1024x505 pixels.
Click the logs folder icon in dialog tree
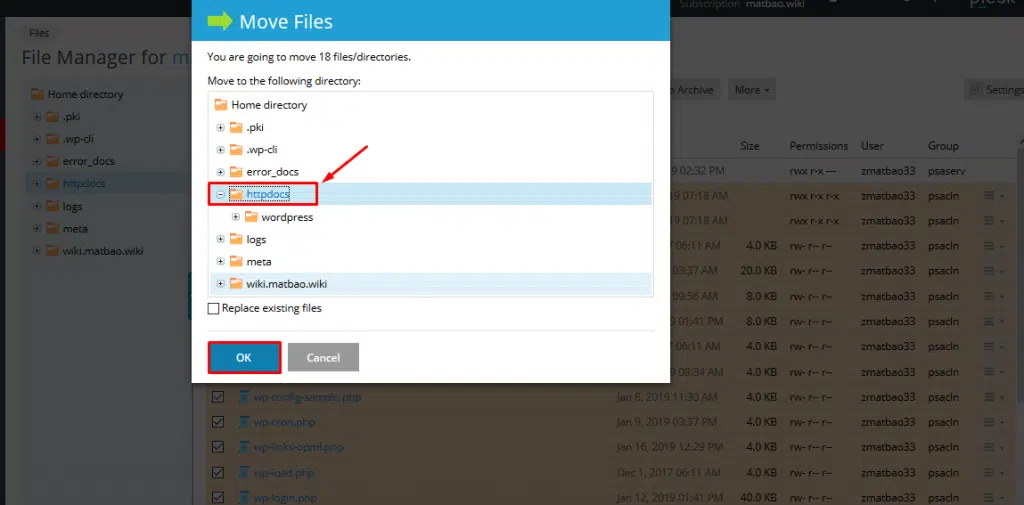point(236,239)
